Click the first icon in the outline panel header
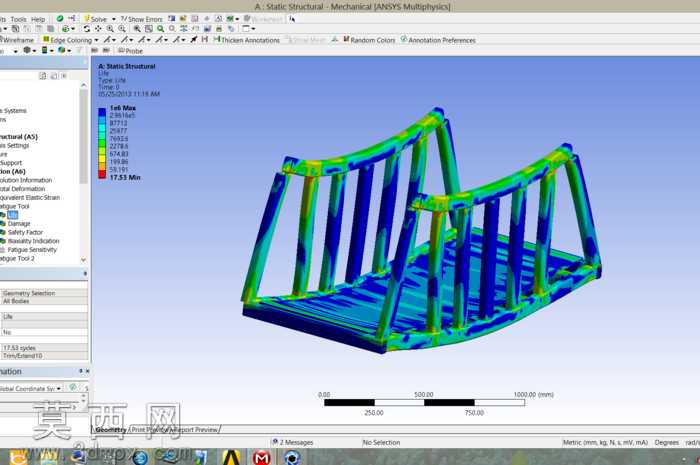Screen dimensions: 700x465 [x=42, y=76]
